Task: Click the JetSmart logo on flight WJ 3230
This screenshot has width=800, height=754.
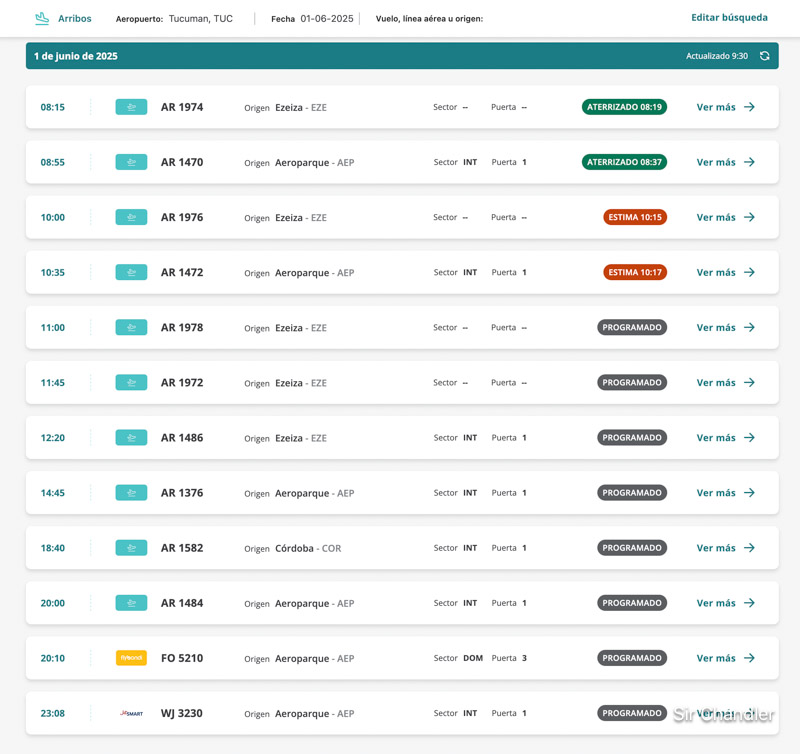Action: pyautogui.click(x=131, y=713)
